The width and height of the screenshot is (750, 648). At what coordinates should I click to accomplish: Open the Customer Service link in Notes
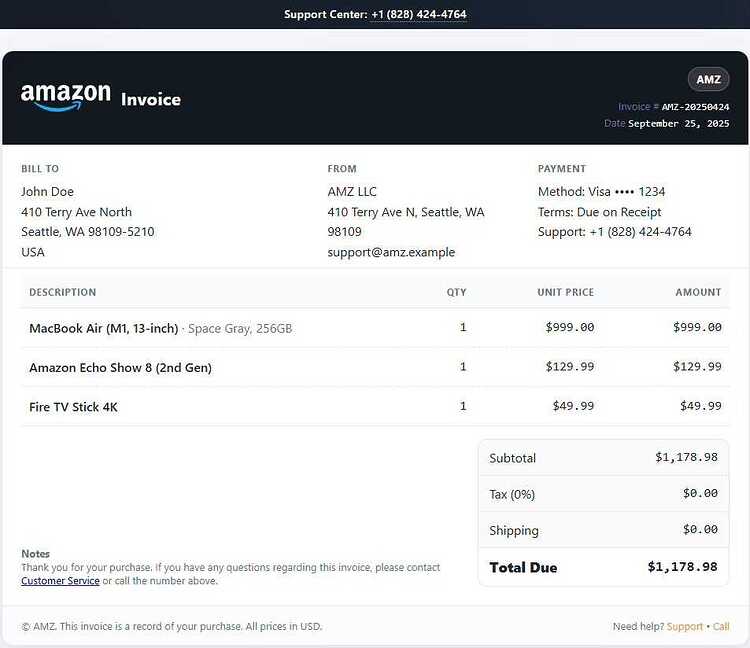[x=60, y=581]
